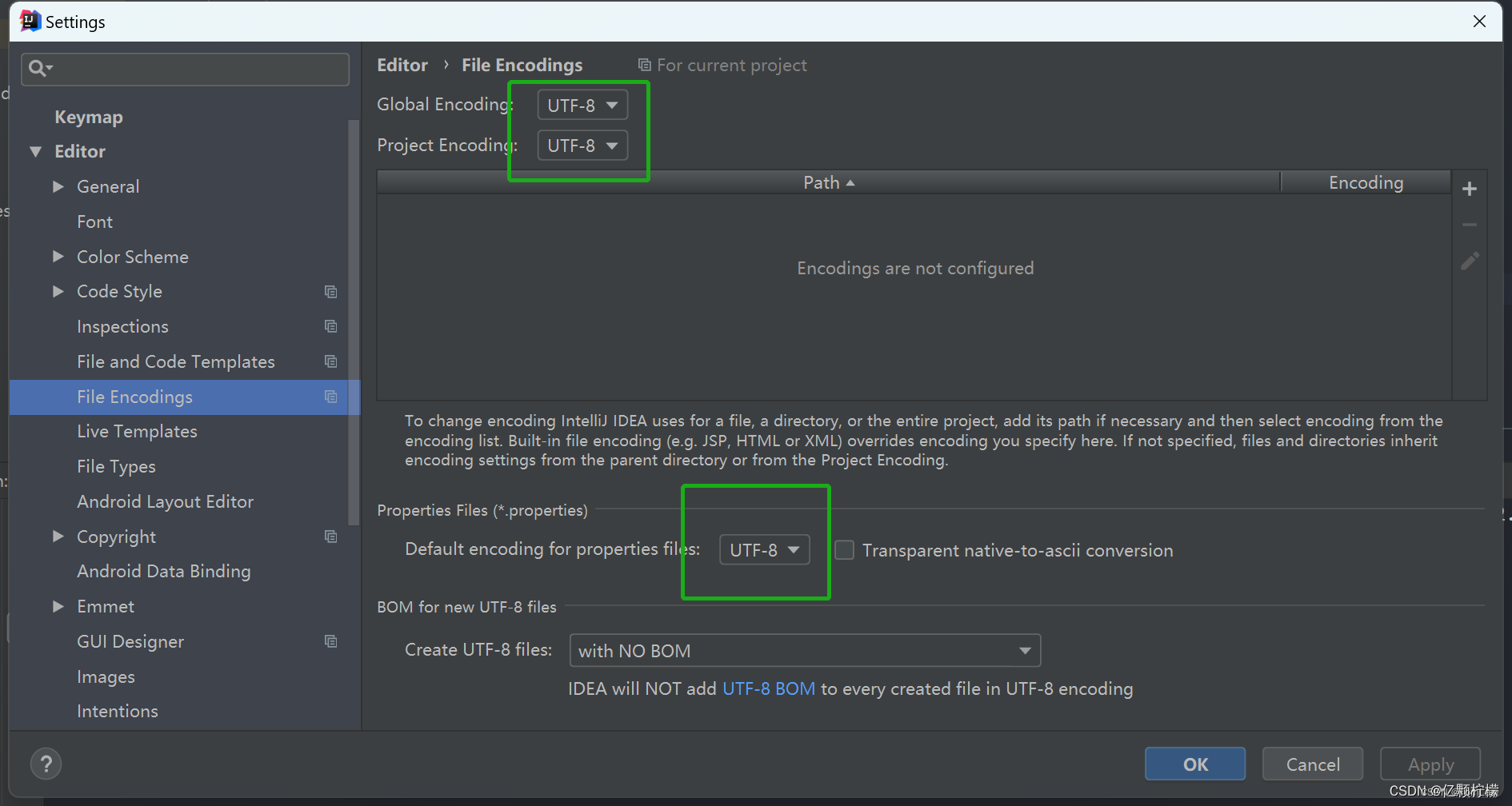Screen dimensions: 1512x806
Task: Open GUI Designer settings
Action: (130, 641)
